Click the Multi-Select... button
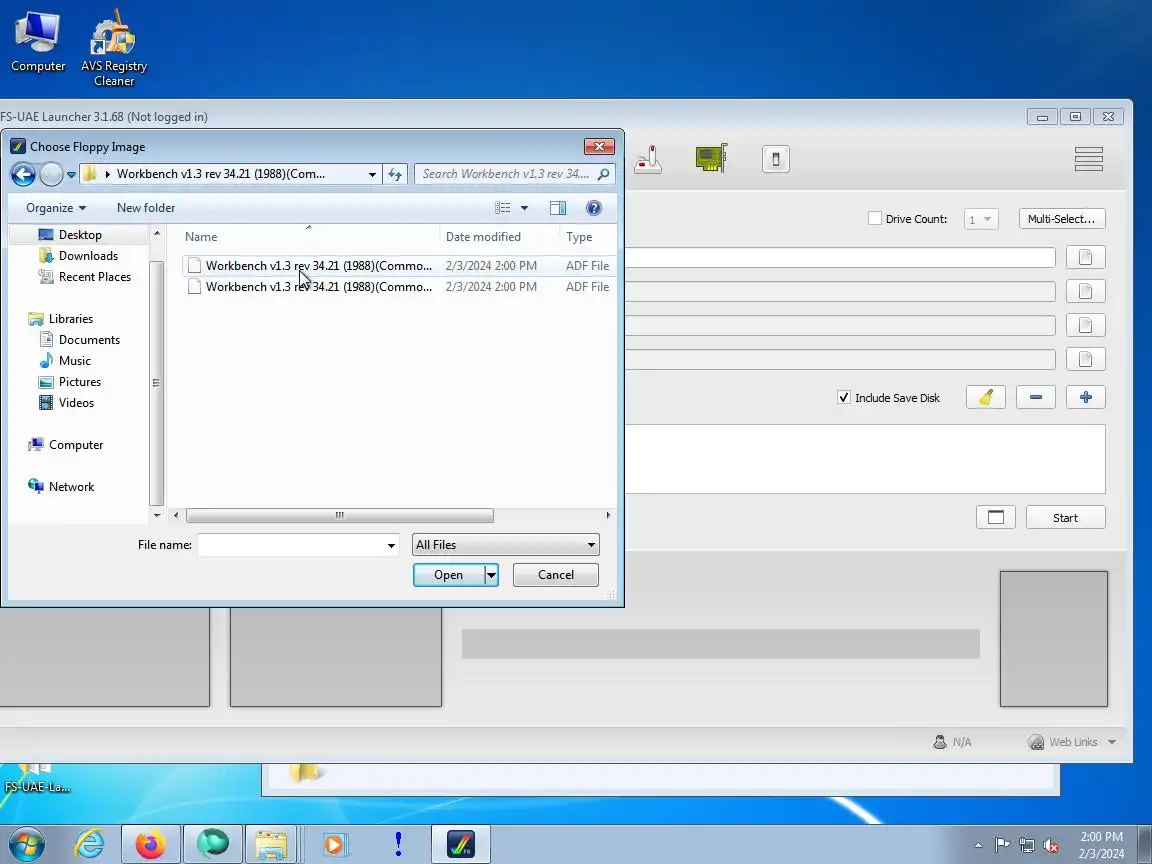The image size is (1152, 864). (x=1062, y=219)
